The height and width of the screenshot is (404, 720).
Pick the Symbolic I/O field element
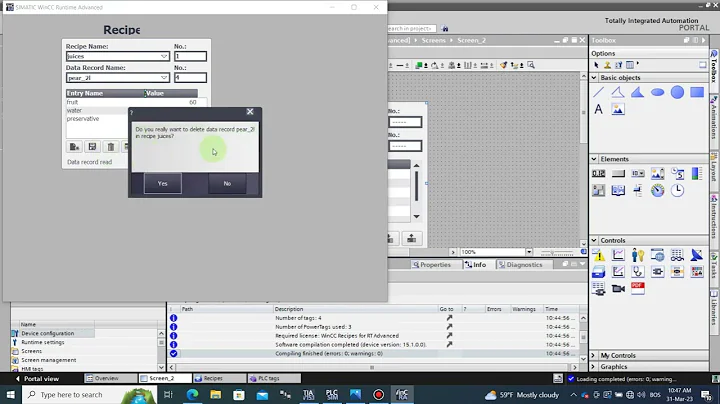point(638,174)
